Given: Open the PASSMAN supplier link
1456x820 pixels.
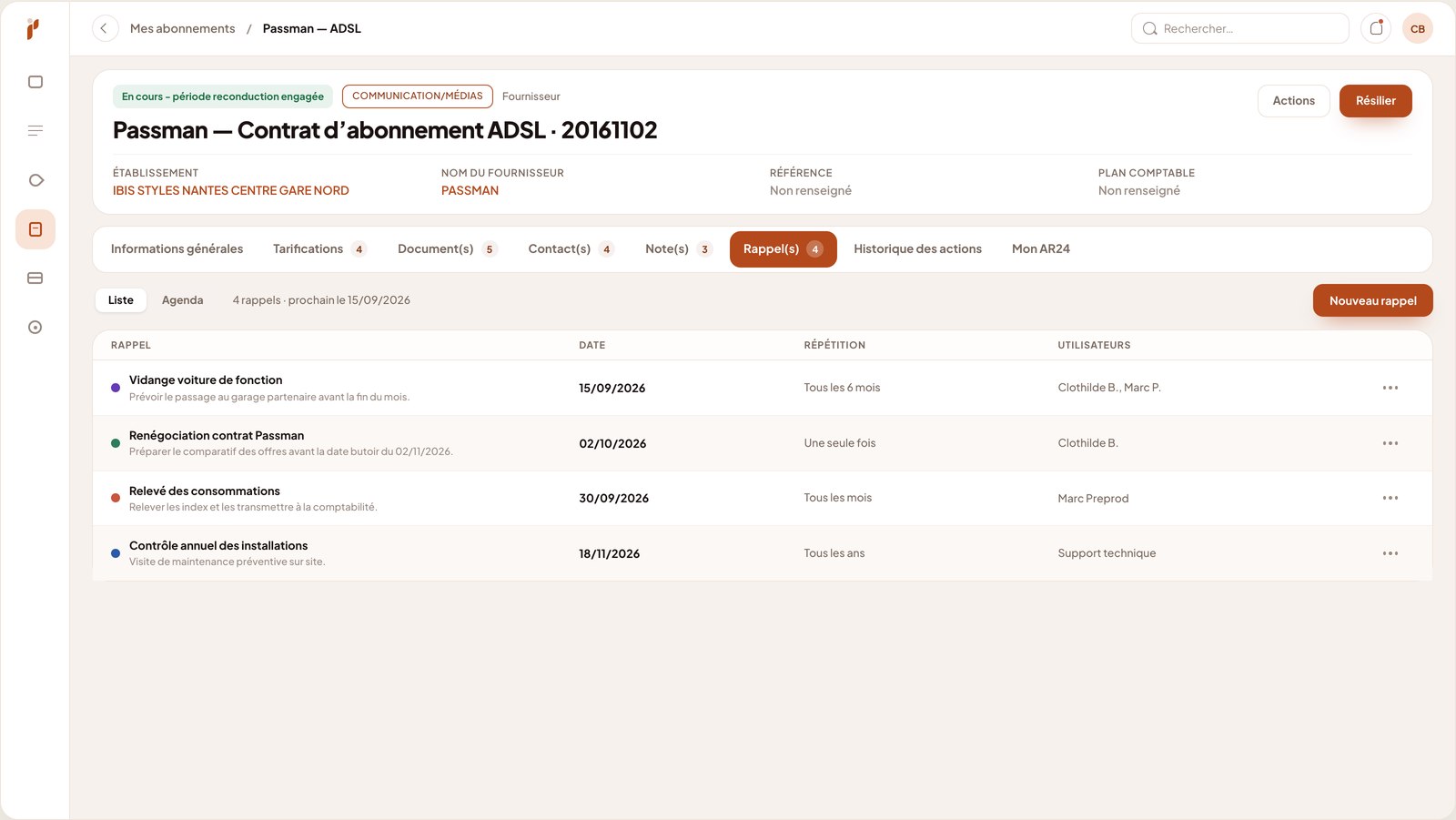Looking at the screenshot, I should click(470, 190).
